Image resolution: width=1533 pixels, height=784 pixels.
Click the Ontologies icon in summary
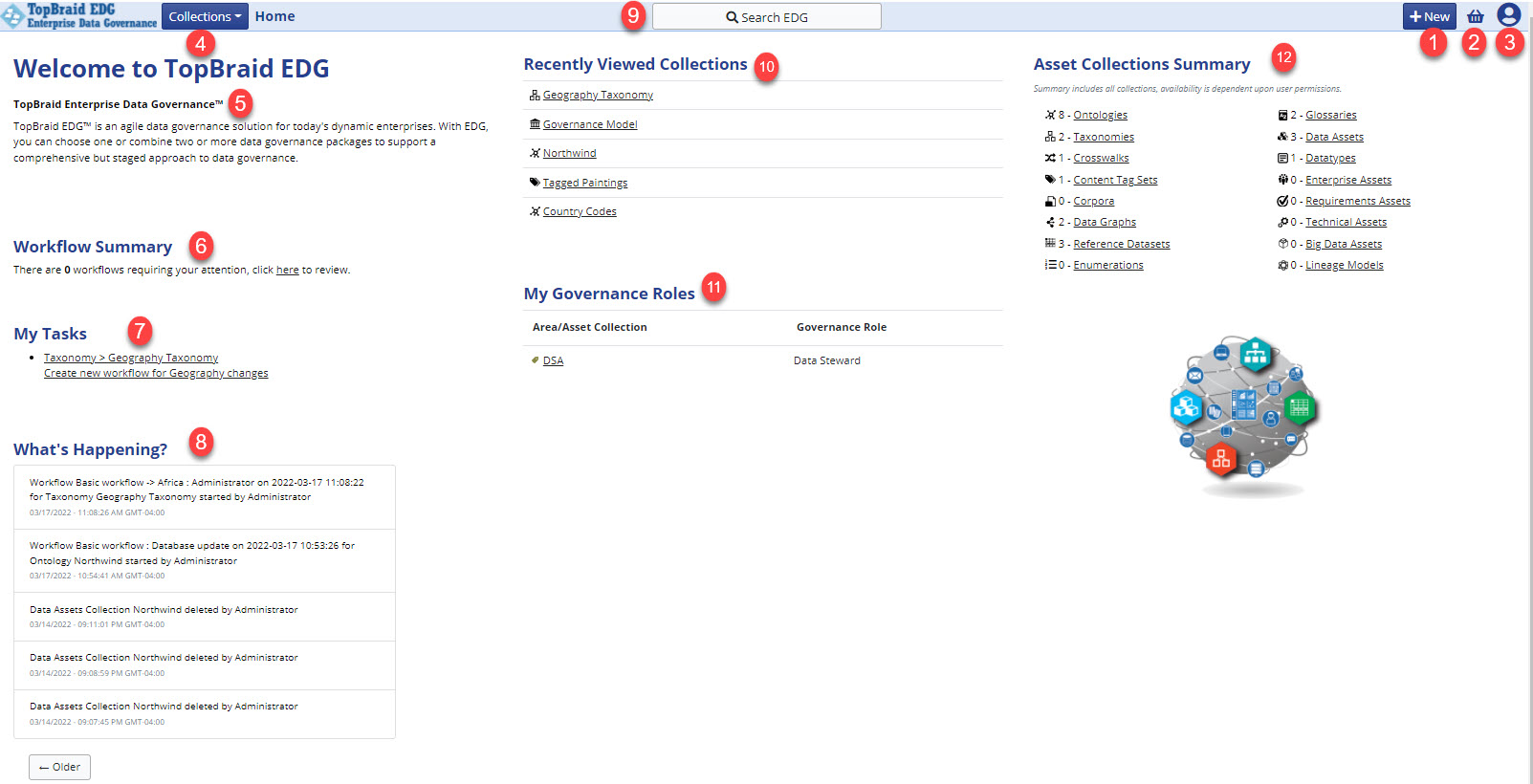point(1050,116)
